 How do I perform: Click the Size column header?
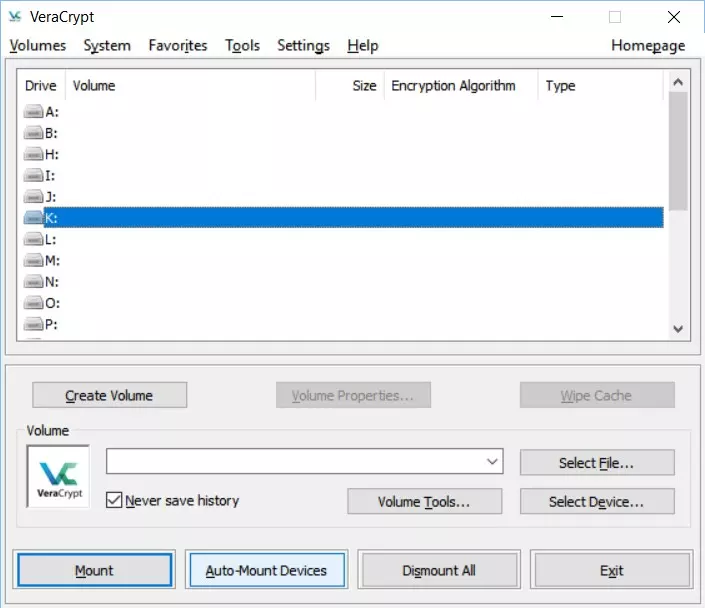pyautogui.click(x=350, y=85)
